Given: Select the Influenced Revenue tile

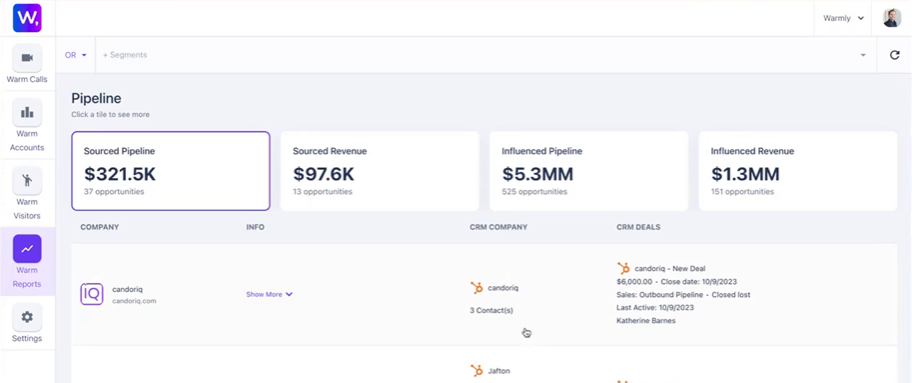Looking at the screenshot, I should point(797,171).
